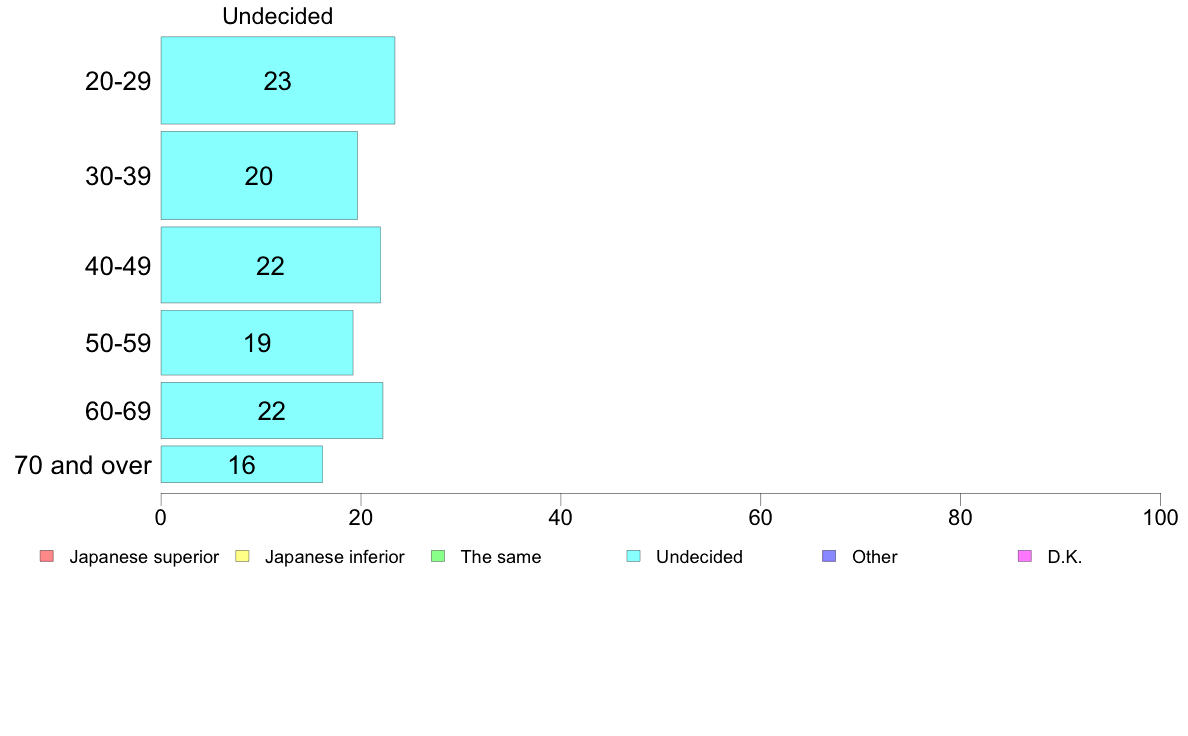Screen dimensions: 1188x736
Task: Click the Japanese inferior yellow legend swatch
Action: click(x=242, y=556)
